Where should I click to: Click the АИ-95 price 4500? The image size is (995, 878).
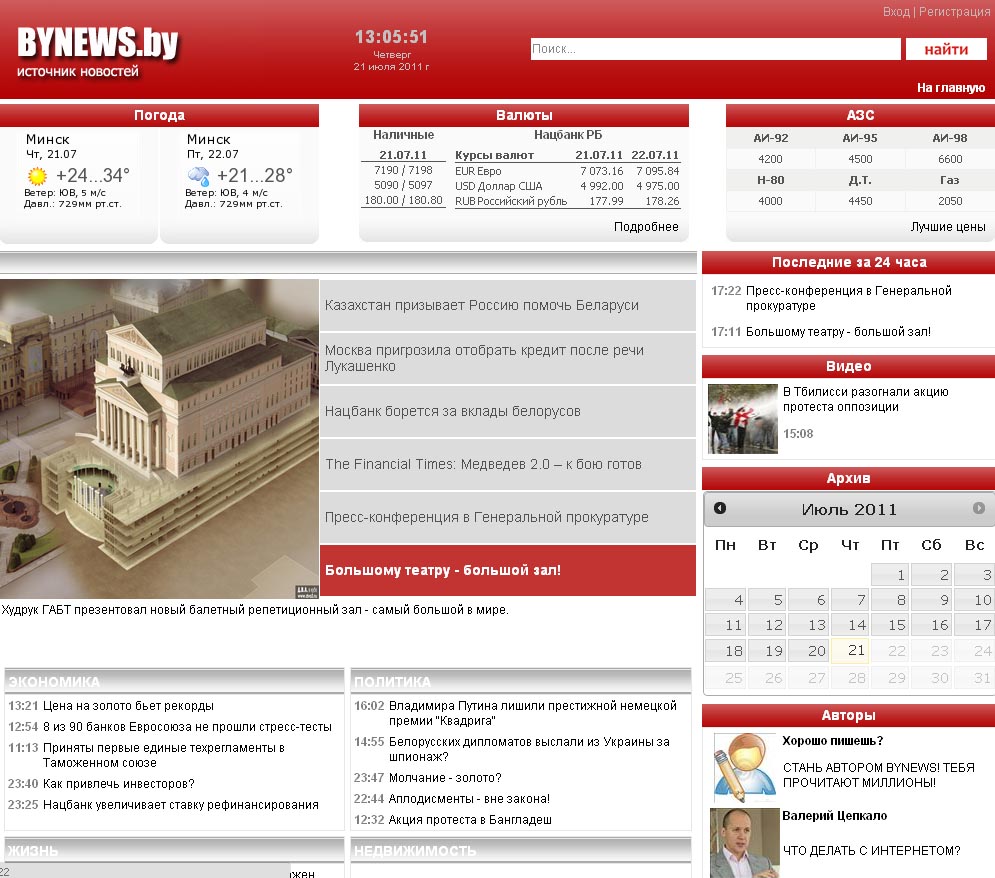(x=860, y=159)
